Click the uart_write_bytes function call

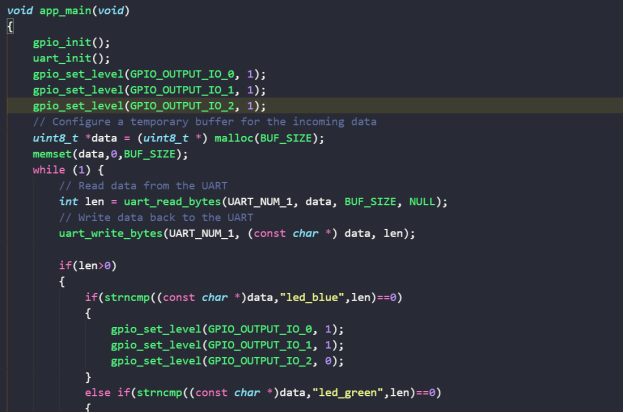111,234
